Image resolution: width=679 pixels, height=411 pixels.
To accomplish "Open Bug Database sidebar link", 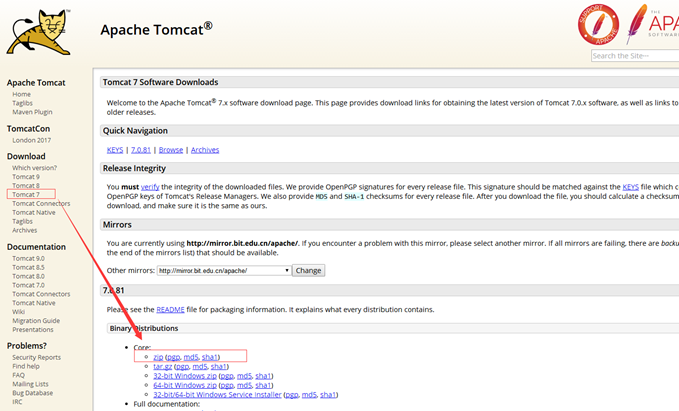I will click(32, 393).
